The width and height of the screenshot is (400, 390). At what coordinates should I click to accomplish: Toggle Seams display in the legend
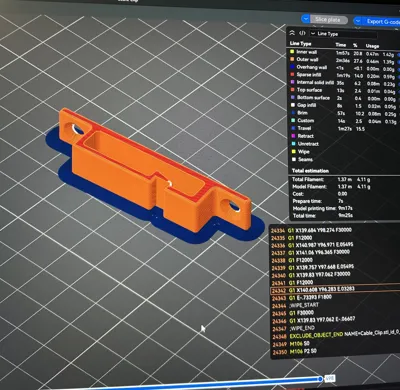point(302,159)
